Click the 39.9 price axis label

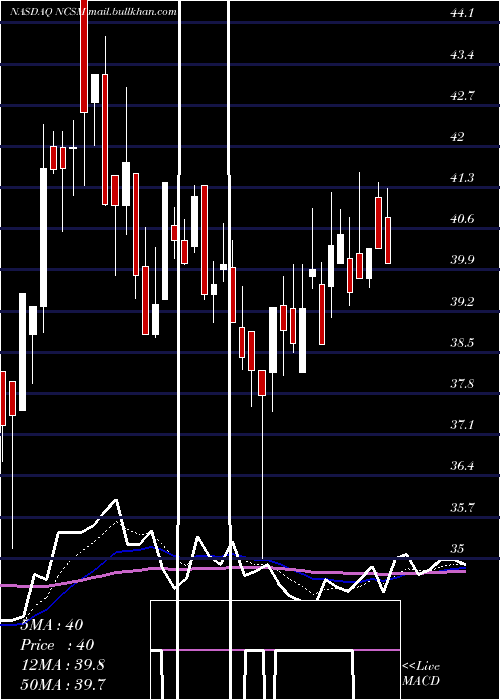point(462,260)
